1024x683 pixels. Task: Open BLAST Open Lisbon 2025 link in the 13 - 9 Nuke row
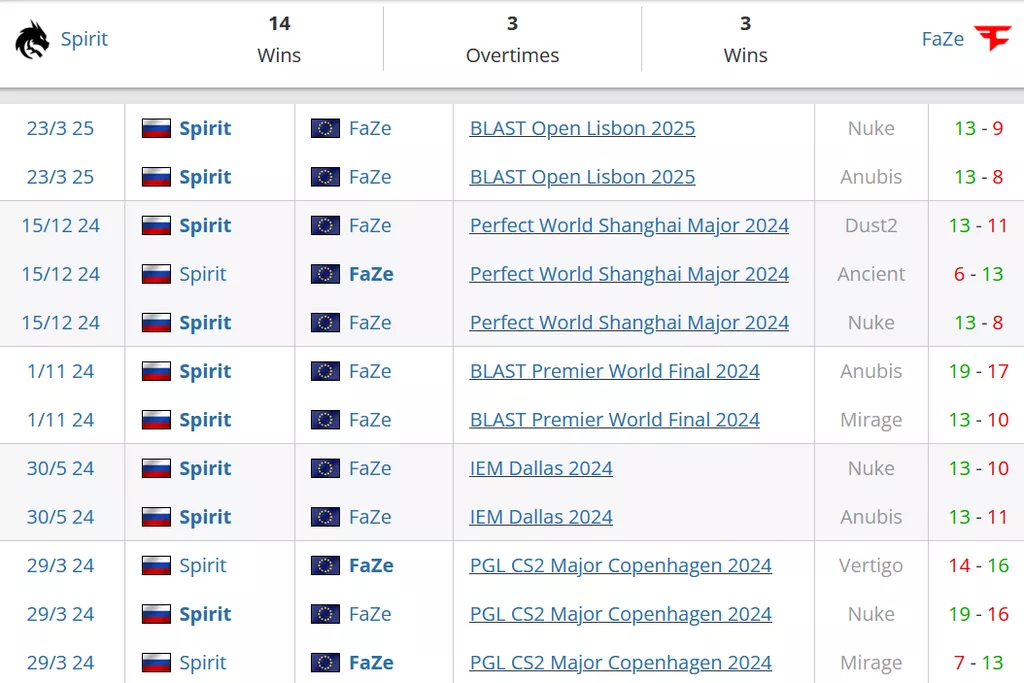pos(582,128)
